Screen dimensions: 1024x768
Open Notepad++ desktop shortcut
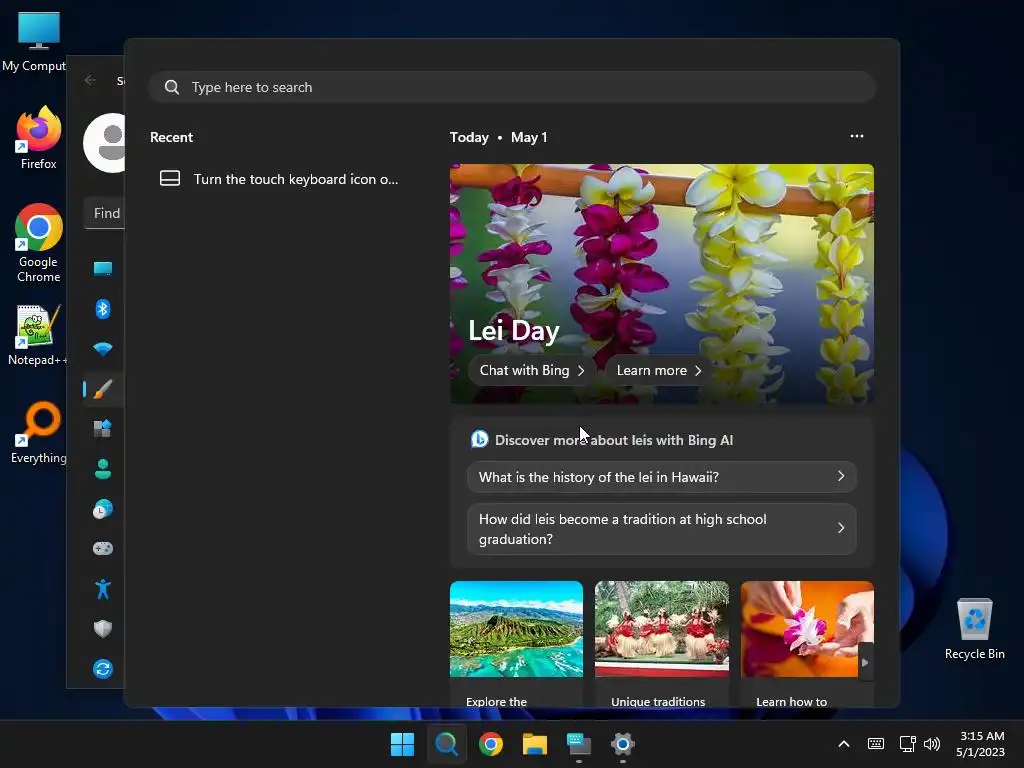[x=38, y=335]
